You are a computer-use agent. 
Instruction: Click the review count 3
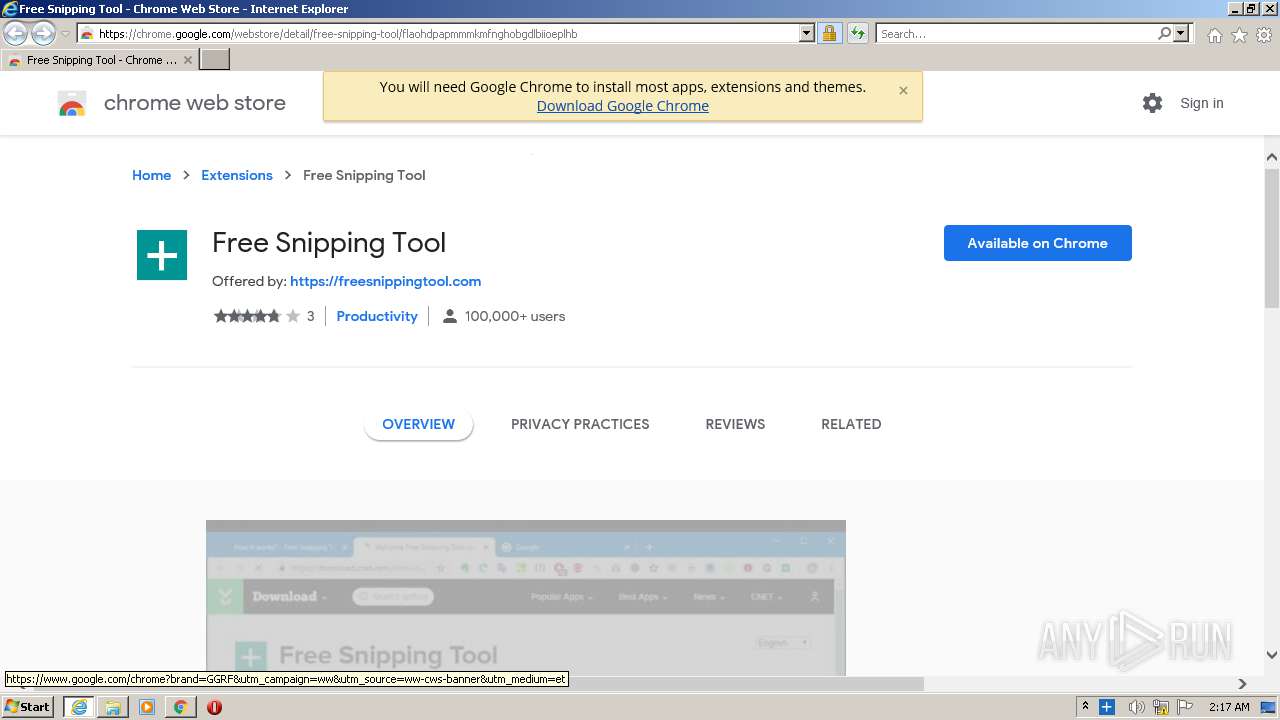310,316
